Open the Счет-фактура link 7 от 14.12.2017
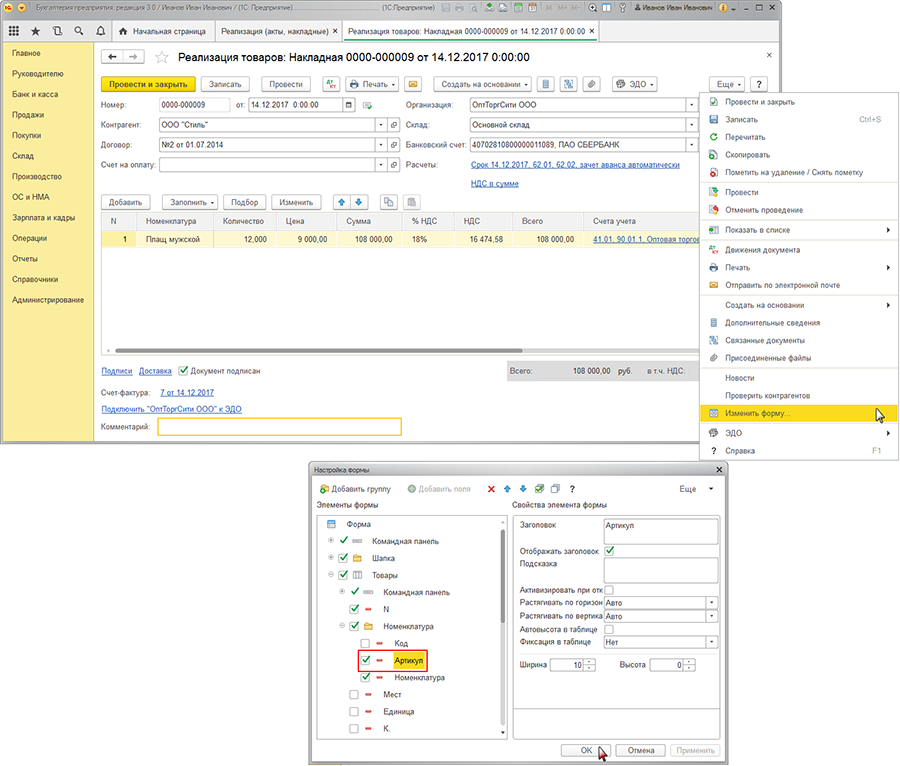The height and width of the screenshot is (766, 900). pyautogui.click(x=187, y=393)
